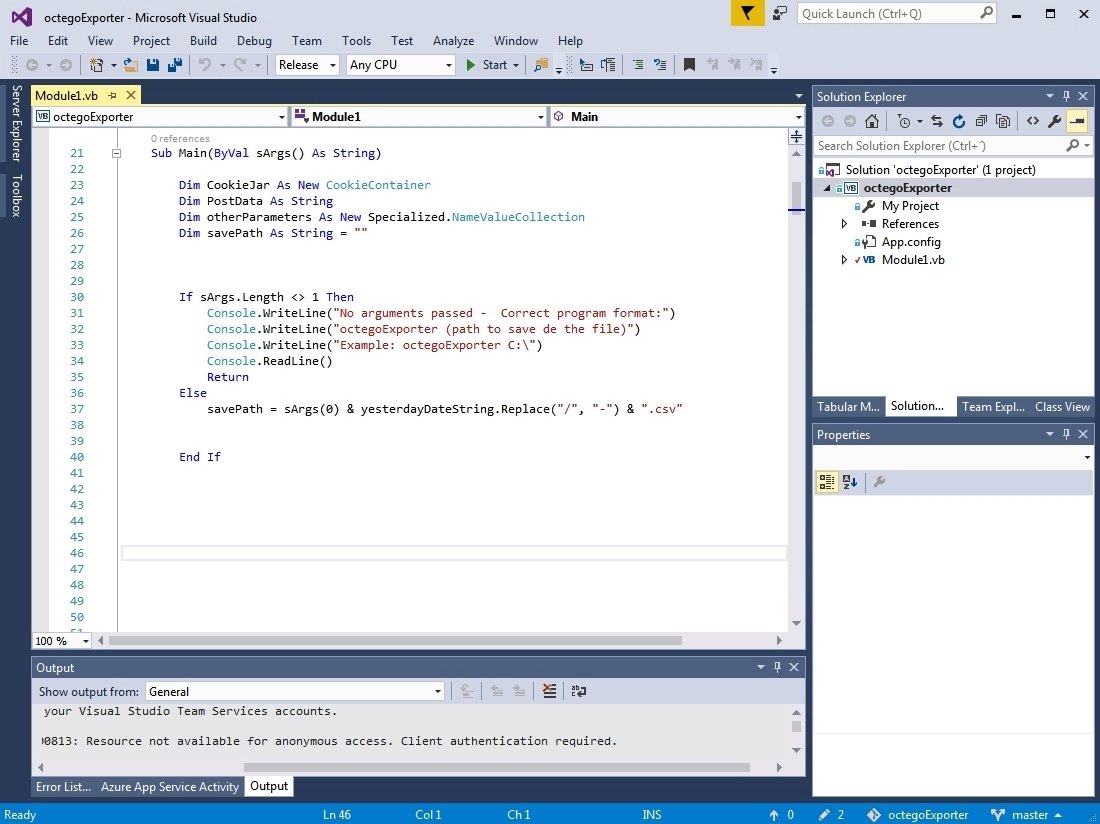
Task: Click the unpushed commits indicator in status bar
Action: (782, 815)
